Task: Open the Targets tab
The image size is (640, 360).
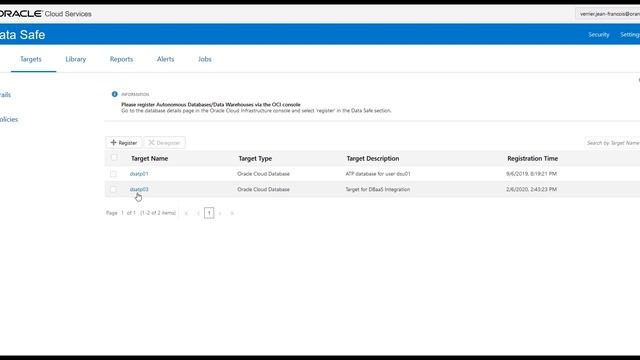Action: tap(31, 59)
